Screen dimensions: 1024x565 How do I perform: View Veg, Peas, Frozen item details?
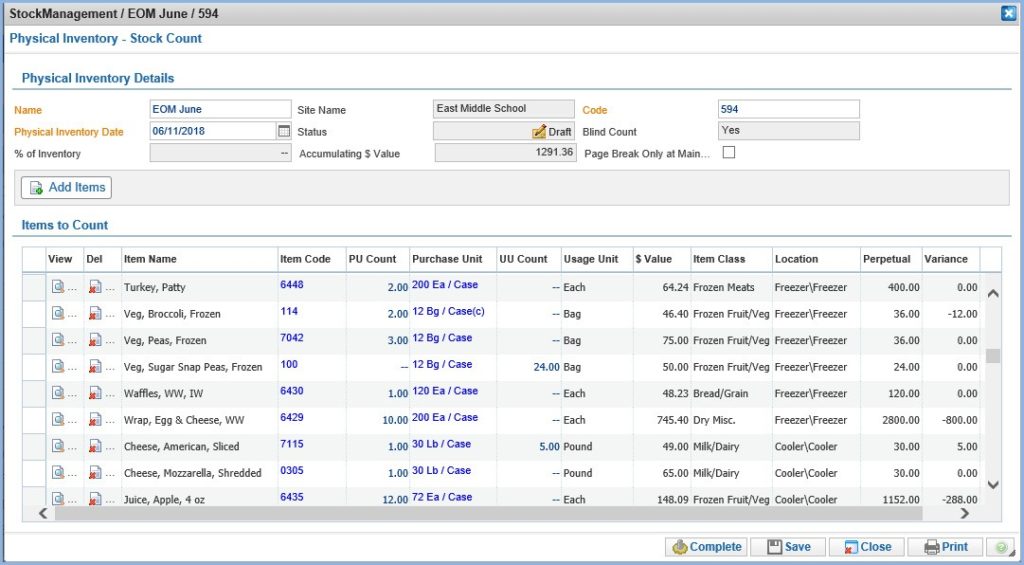tap(58, 340)
